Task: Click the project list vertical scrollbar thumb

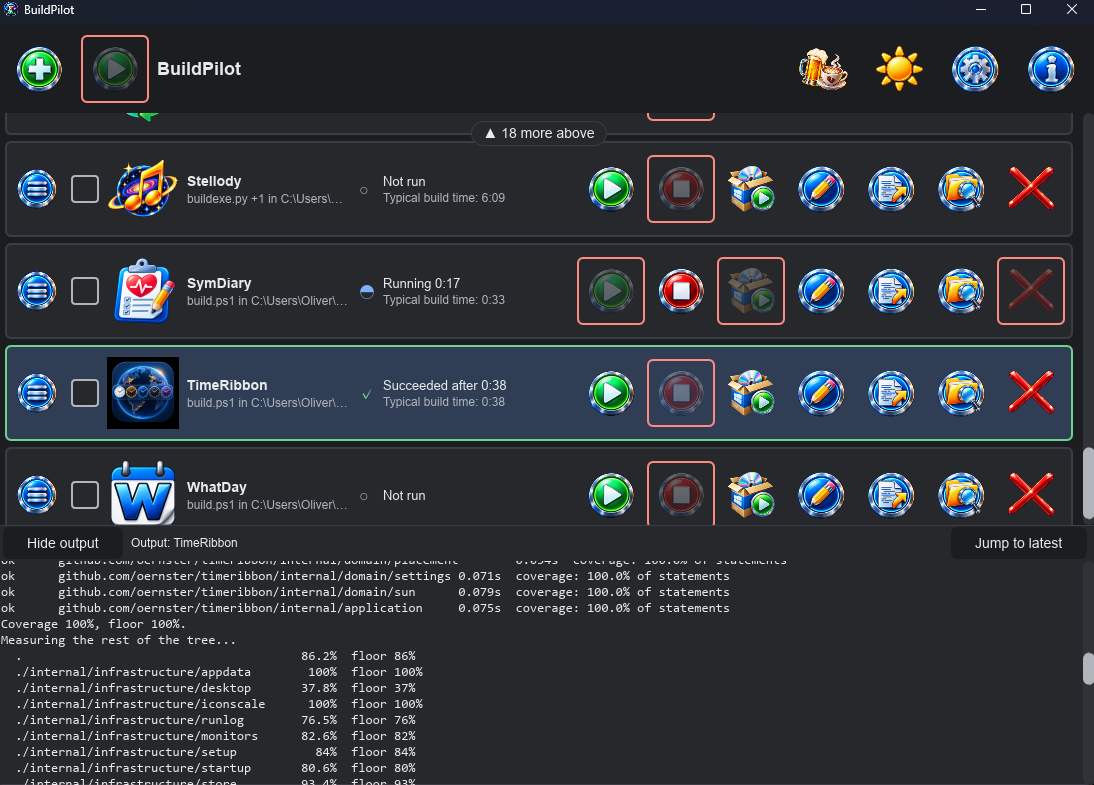Action: click(1088, 483)
